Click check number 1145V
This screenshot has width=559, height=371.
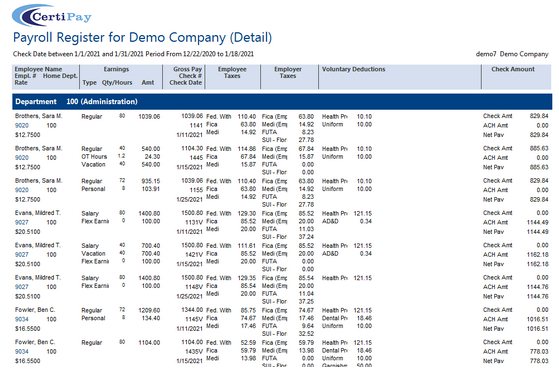tap(194, 319)
